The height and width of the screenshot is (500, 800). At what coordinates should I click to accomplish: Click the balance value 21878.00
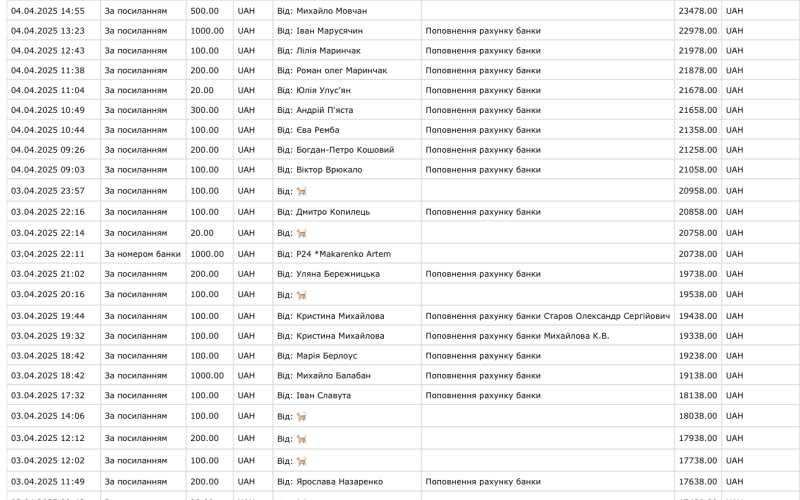697,70
